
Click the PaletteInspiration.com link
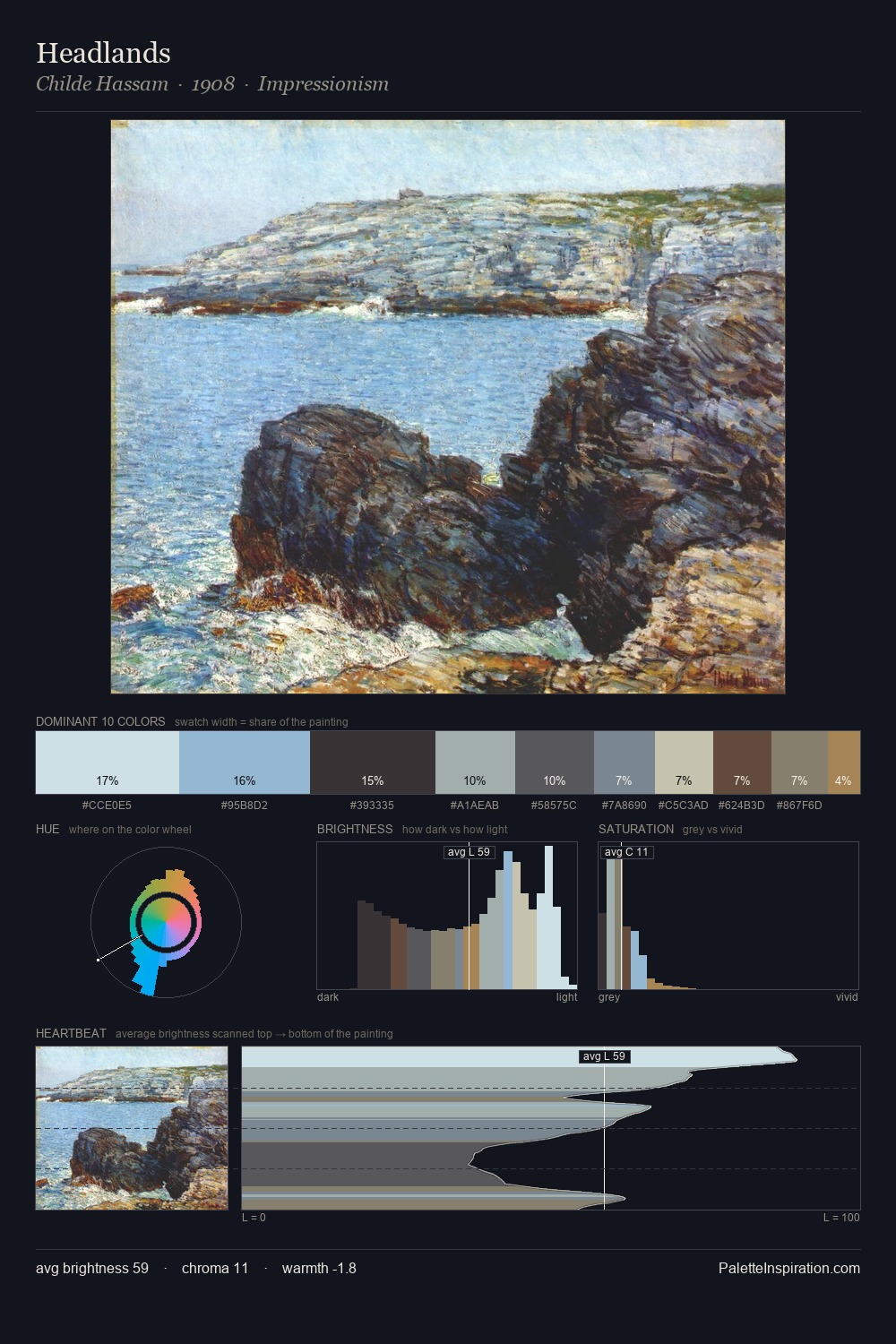click(789, 1268)
